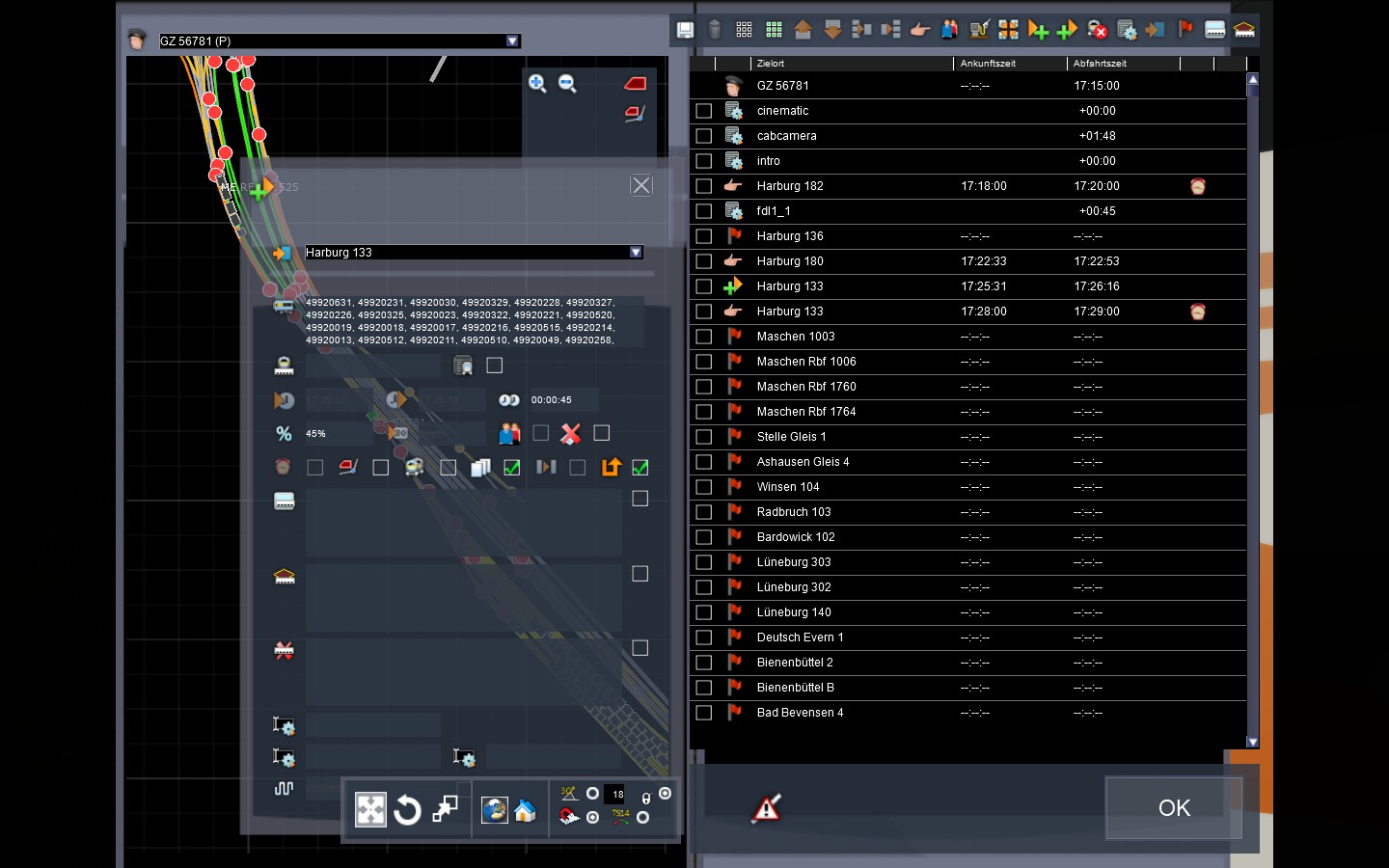Tick checkbox for the Maschen 1003 row
Image resolution: width=1389 pixels, height=868 pixels.
[x=704, y=337]
